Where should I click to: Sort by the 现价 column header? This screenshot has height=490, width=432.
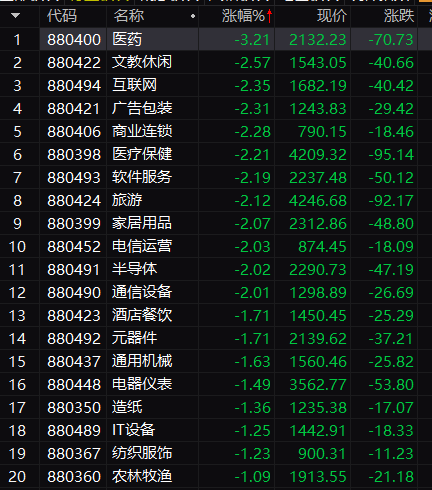332,16
